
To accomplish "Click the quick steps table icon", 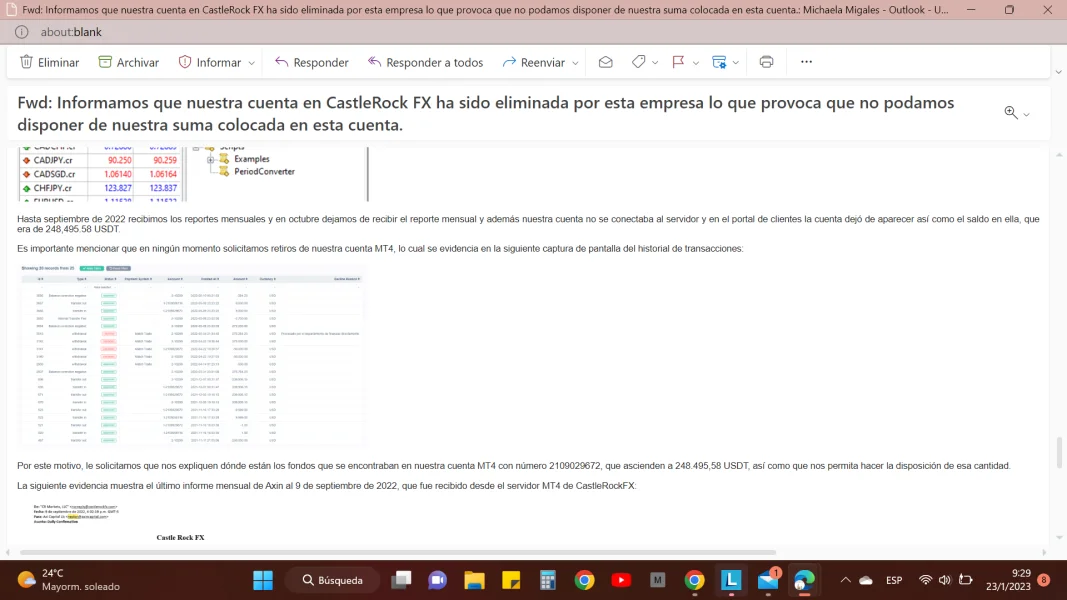I will (719, 62).
